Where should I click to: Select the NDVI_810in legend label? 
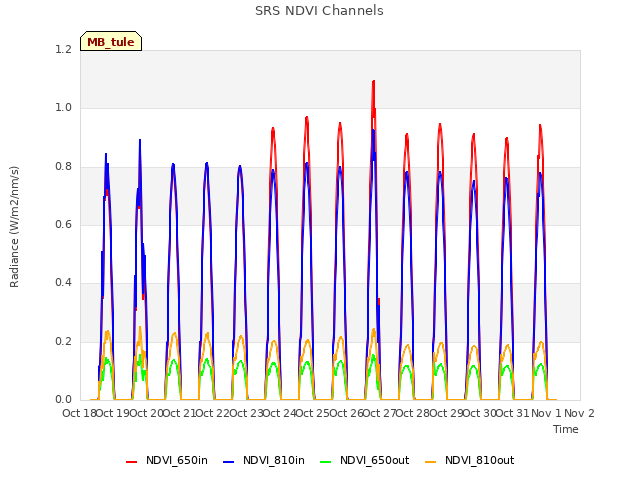(274, 460)
